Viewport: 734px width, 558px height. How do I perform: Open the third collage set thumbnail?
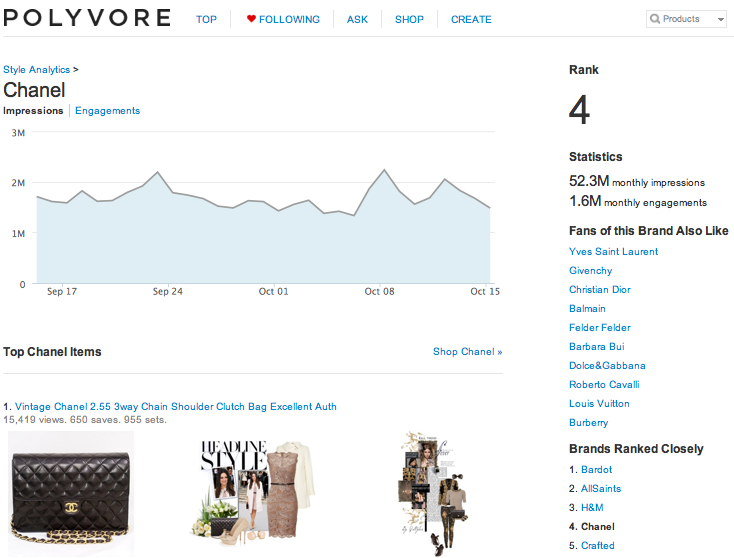click(431, 494)
